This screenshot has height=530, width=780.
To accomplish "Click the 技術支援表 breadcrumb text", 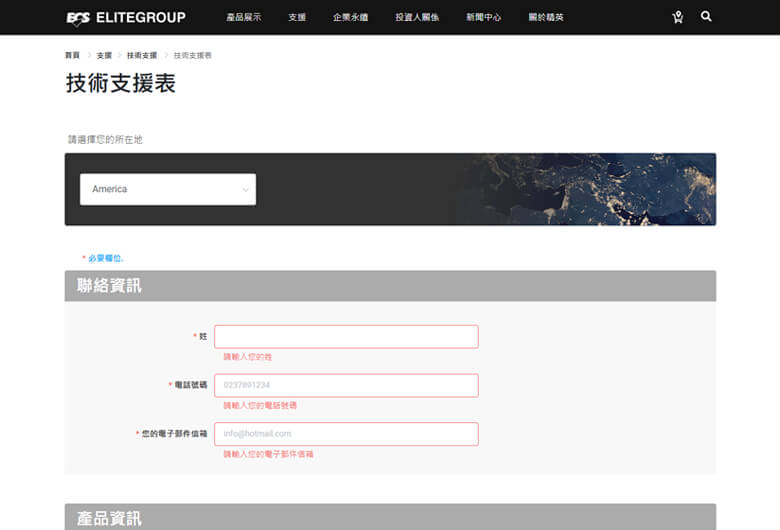I will pyautogui.click(x=193, y=55).
